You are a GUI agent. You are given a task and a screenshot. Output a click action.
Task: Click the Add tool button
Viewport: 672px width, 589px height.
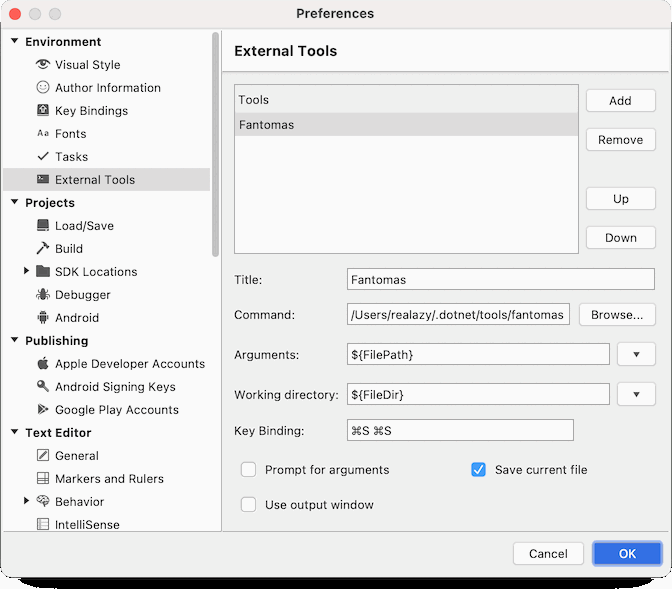coord(621,101)
